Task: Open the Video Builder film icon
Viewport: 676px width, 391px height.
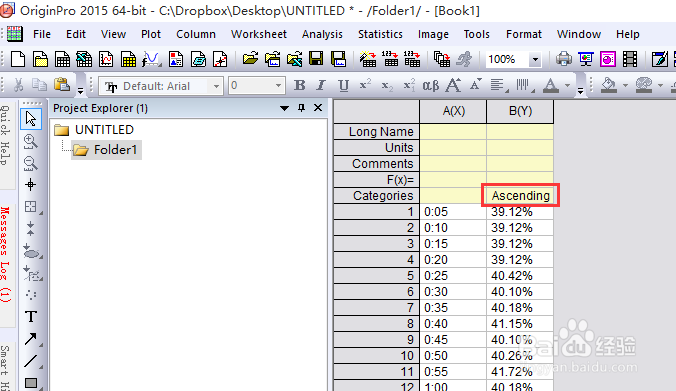Action: tap(630, 59)
